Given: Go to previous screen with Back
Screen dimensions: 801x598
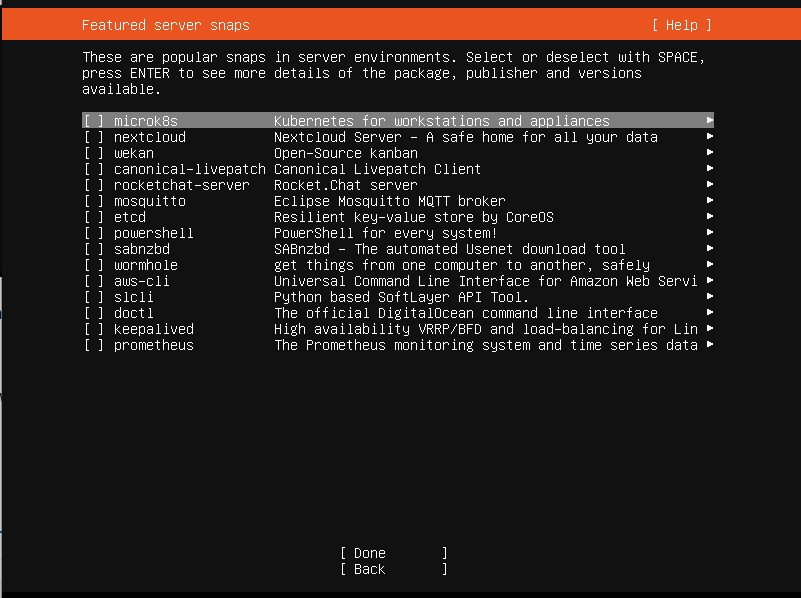Looking at the screenshot, I should pyautogui.click(x=394, y=569).
